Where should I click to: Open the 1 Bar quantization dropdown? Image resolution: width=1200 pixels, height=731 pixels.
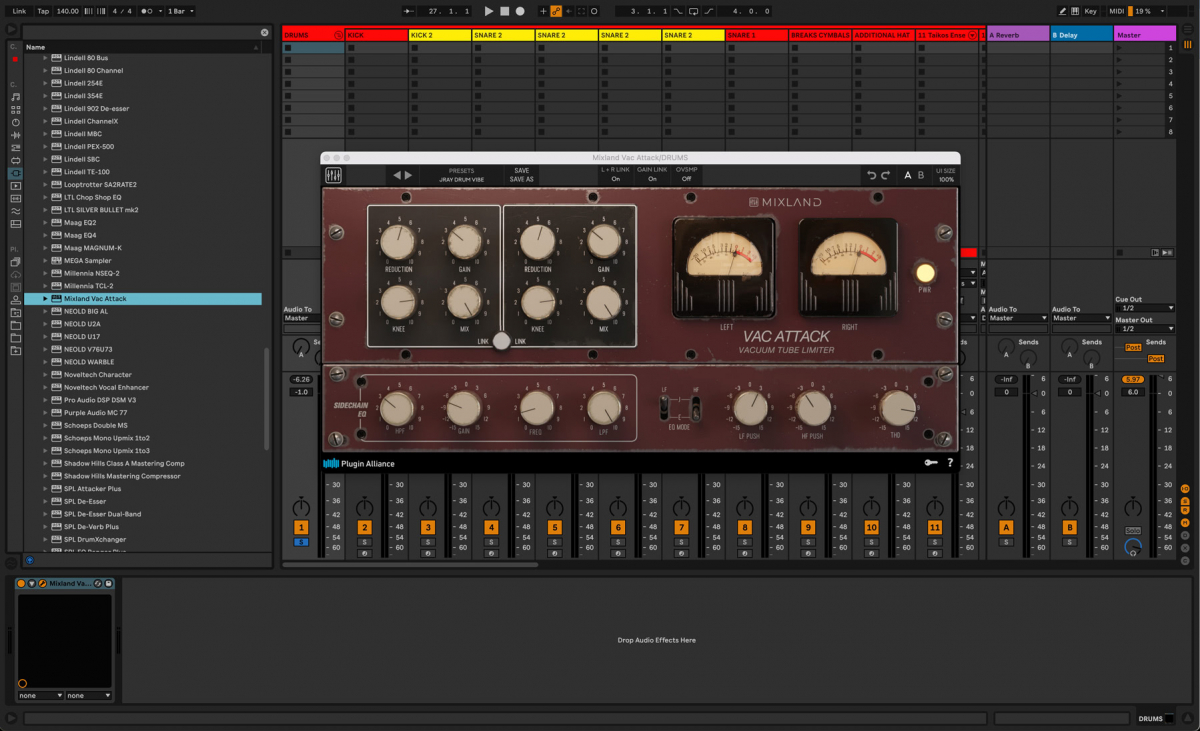pos(181,11)
